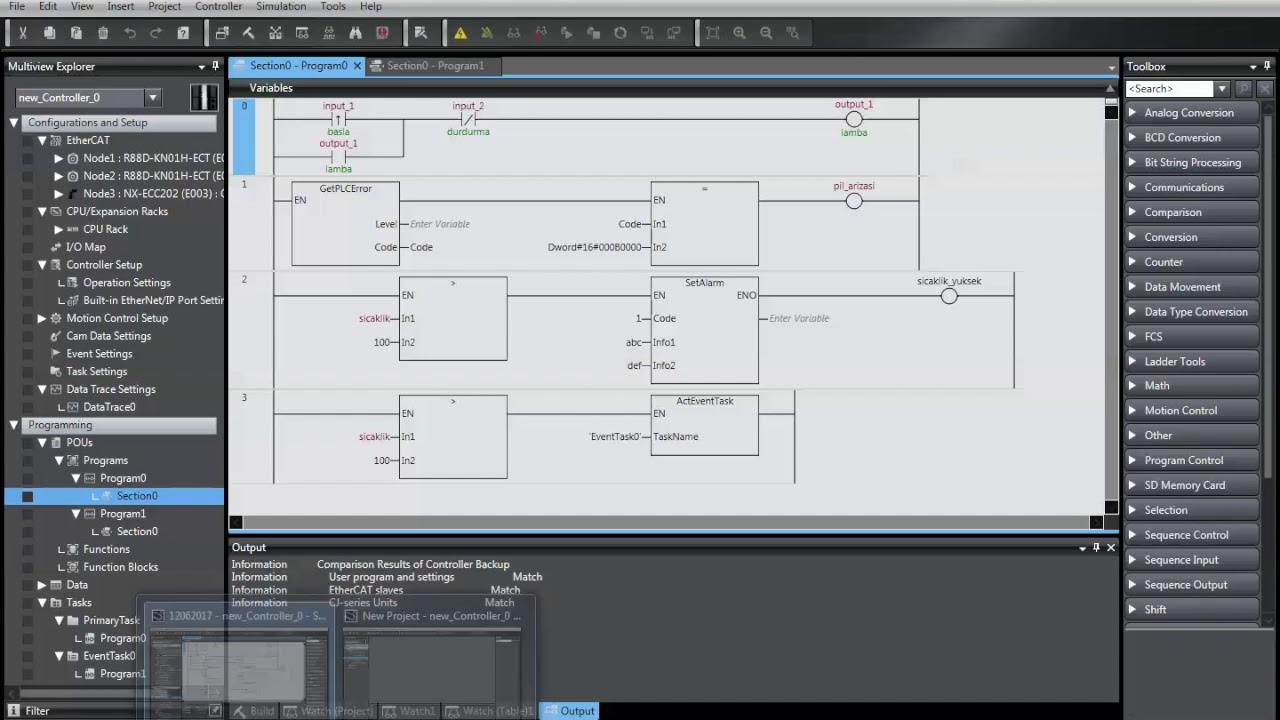Screen dimensions: 1280x720
Task: Open the Simulation menu
Action: [281, 6]
